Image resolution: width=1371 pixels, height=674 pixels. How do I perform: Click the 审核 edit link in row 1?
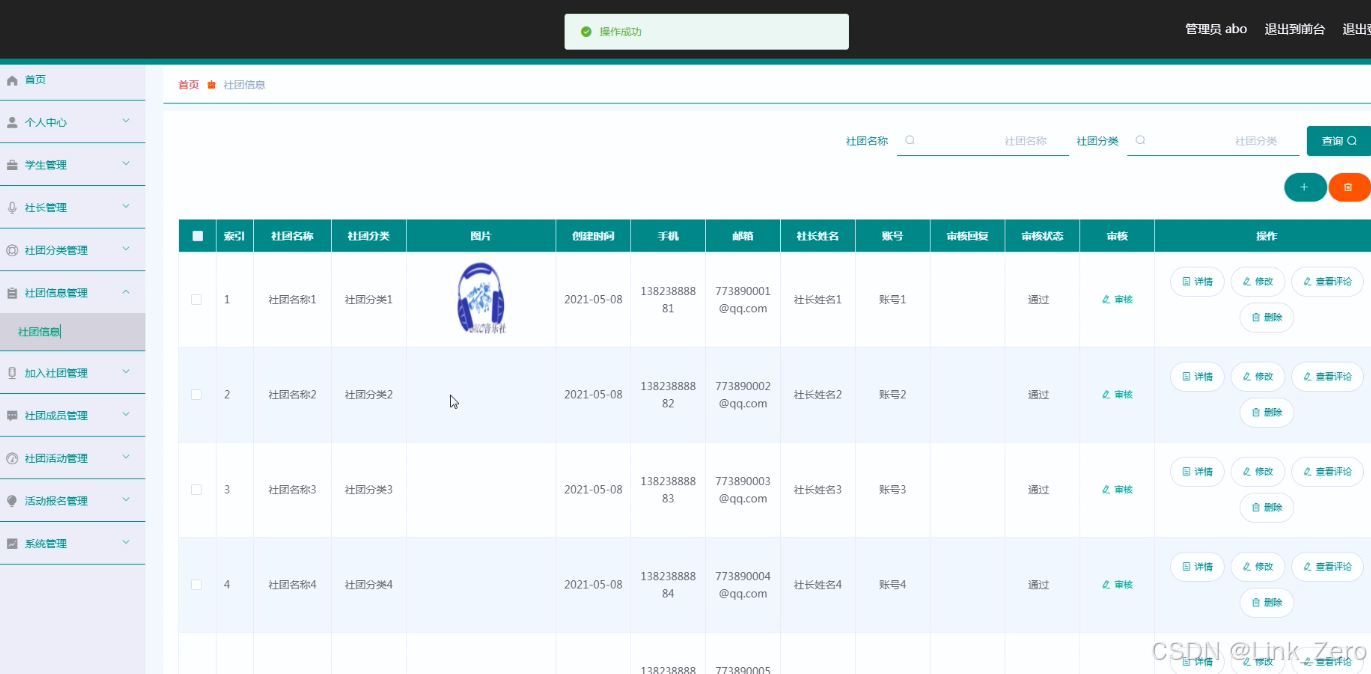[1117, 299]
